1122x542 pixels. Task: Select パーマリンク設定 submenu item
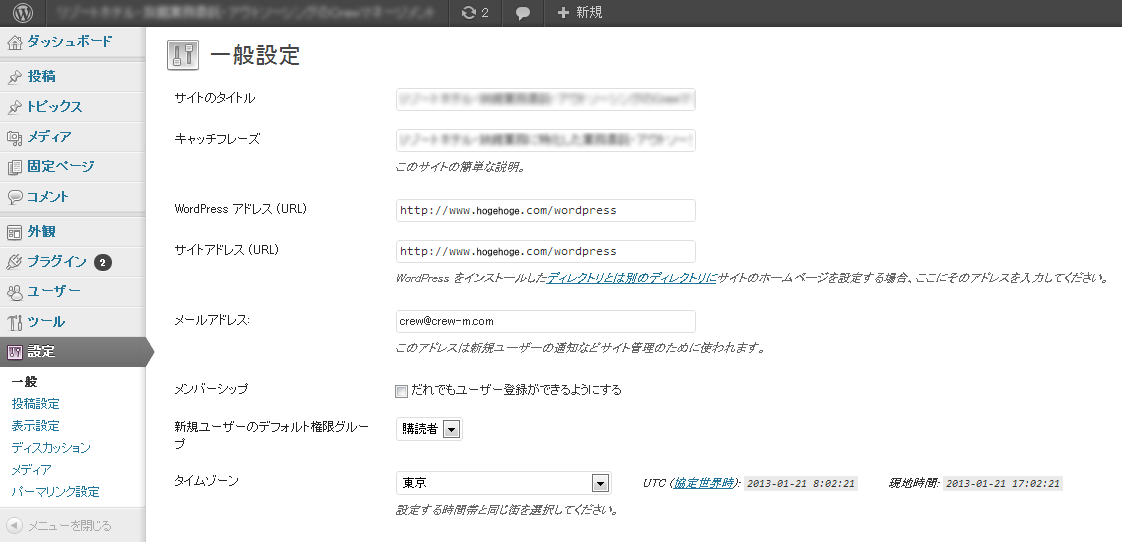coord(55,492)
